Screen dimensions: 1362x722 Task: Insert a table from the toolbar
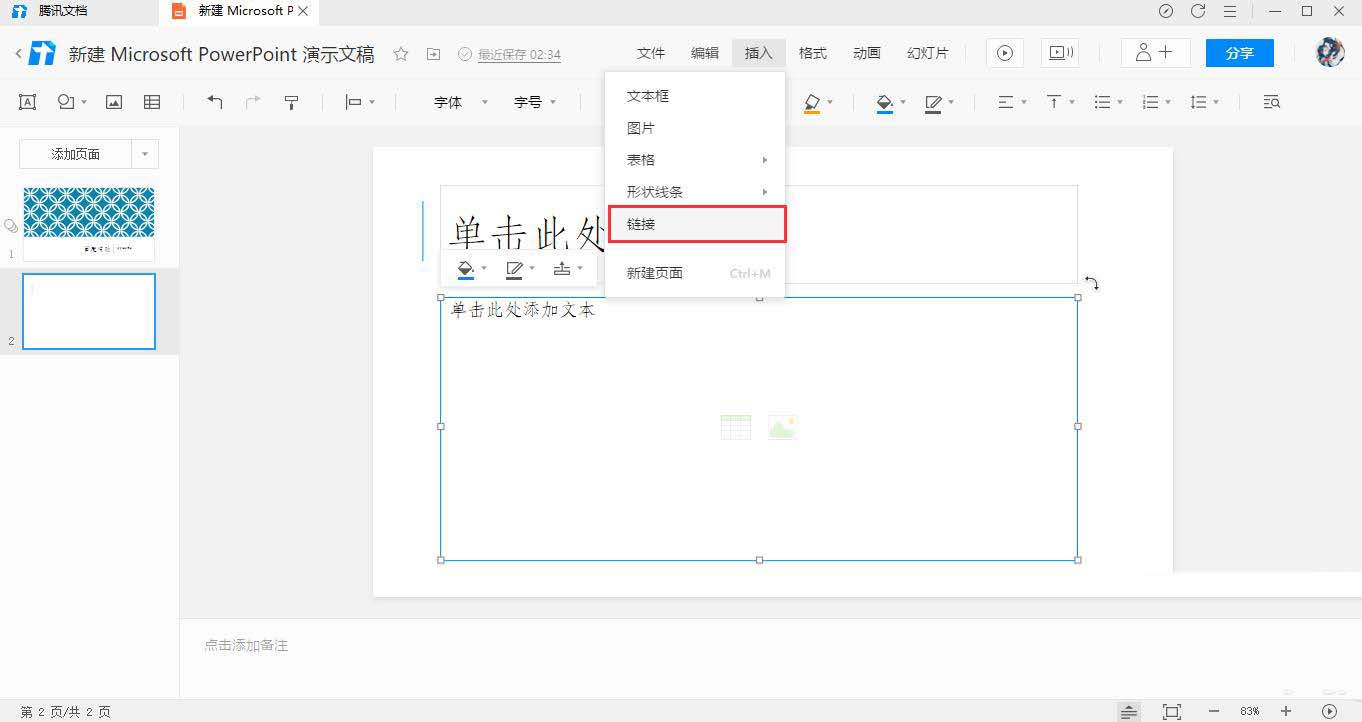[152, 101]
